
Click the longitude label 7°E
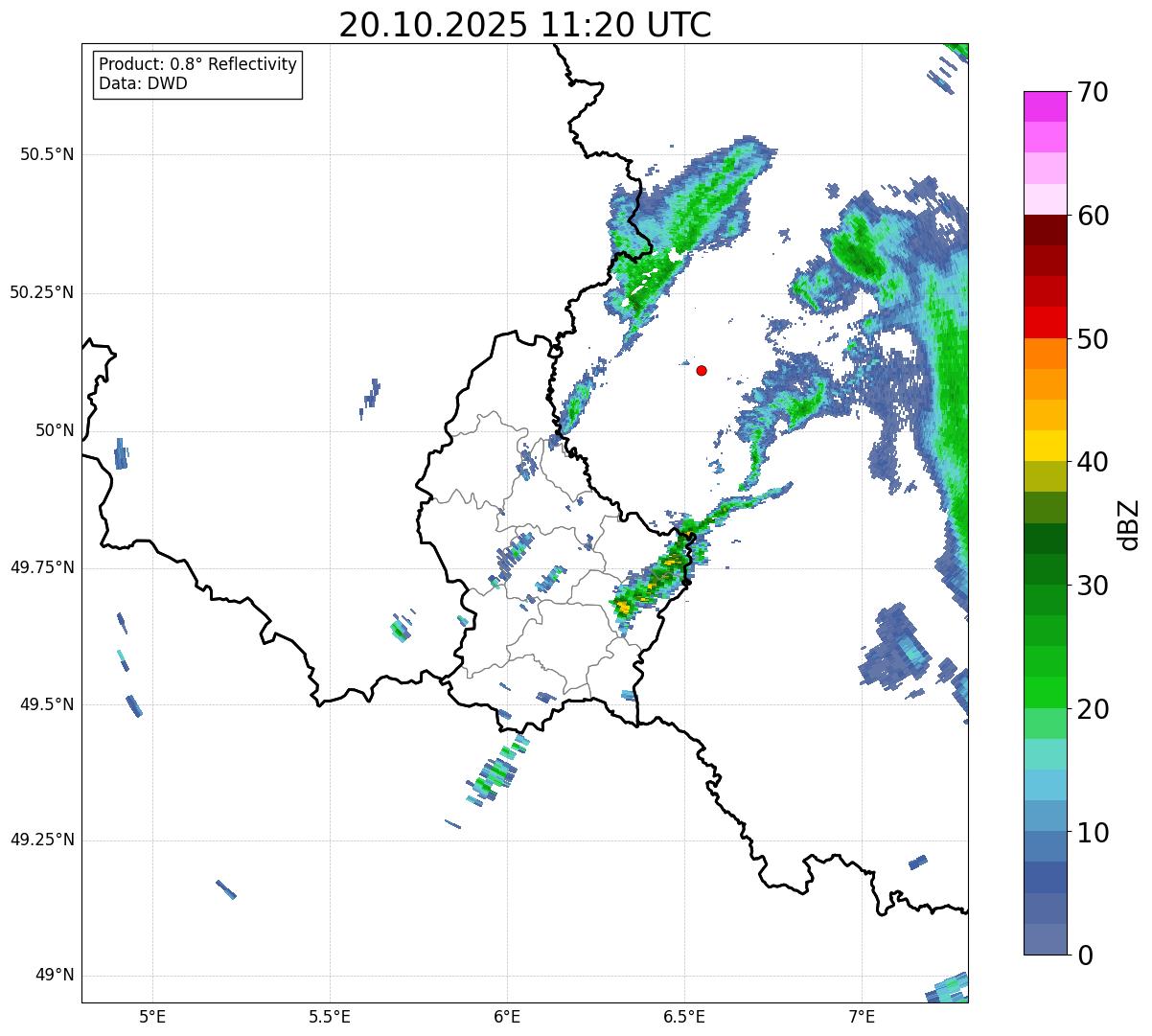point(863,1016)
